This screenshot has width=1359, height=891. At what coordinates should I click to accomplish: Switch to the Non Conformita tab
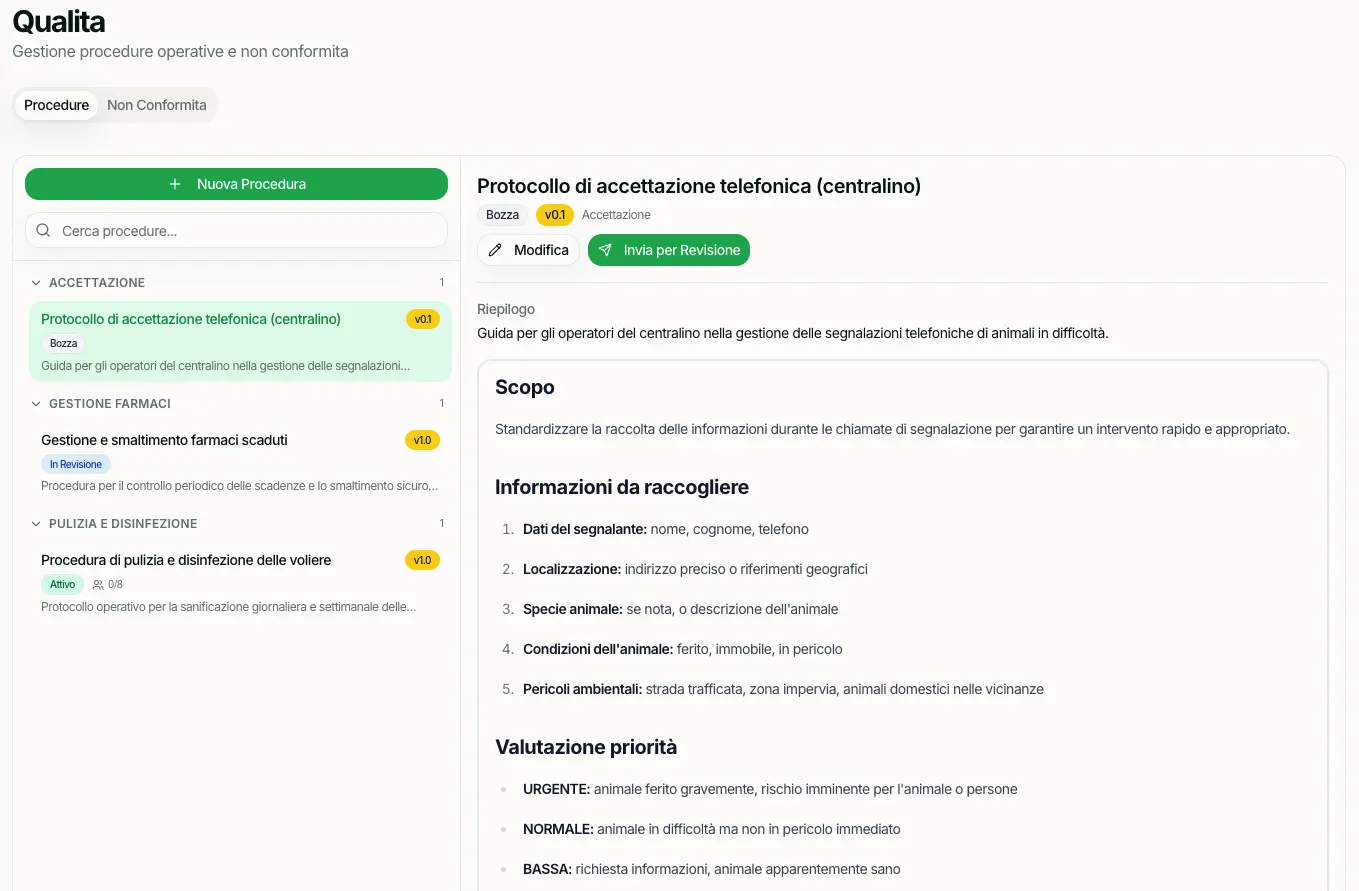157,105
